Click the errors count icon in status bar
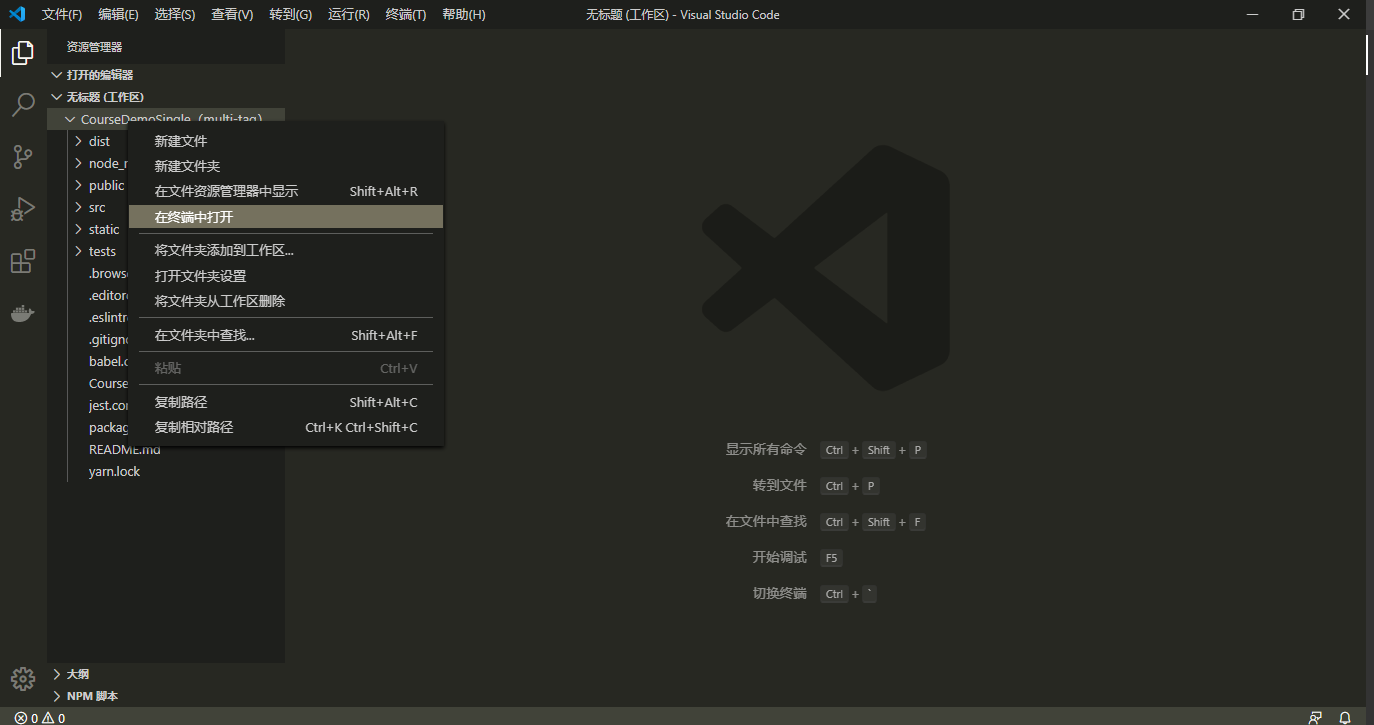 click(21, 718)
